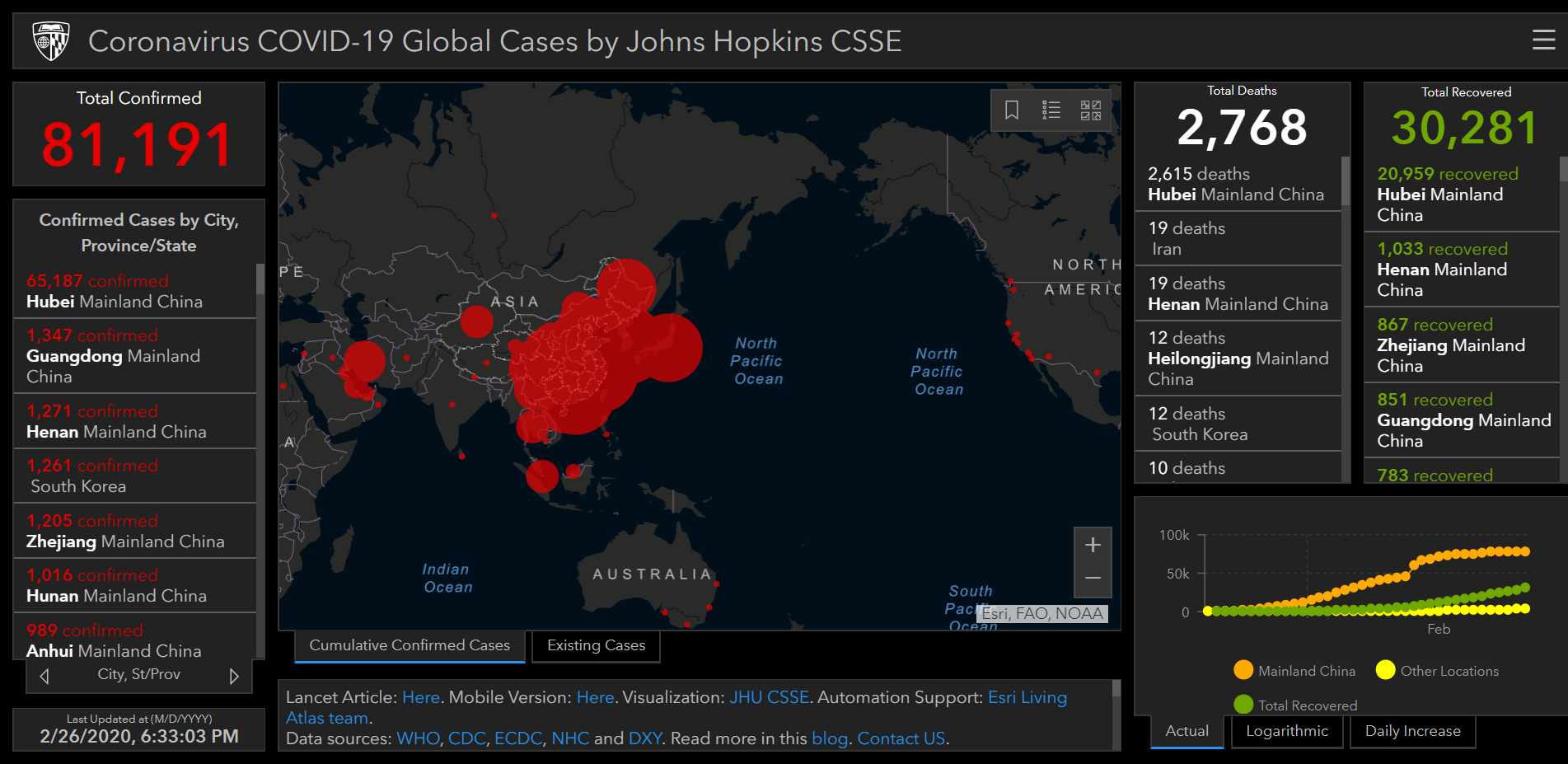Select Hunan 1,016 confirmed row
This screenshot has height=764, width=1568.
click(135, 585)
